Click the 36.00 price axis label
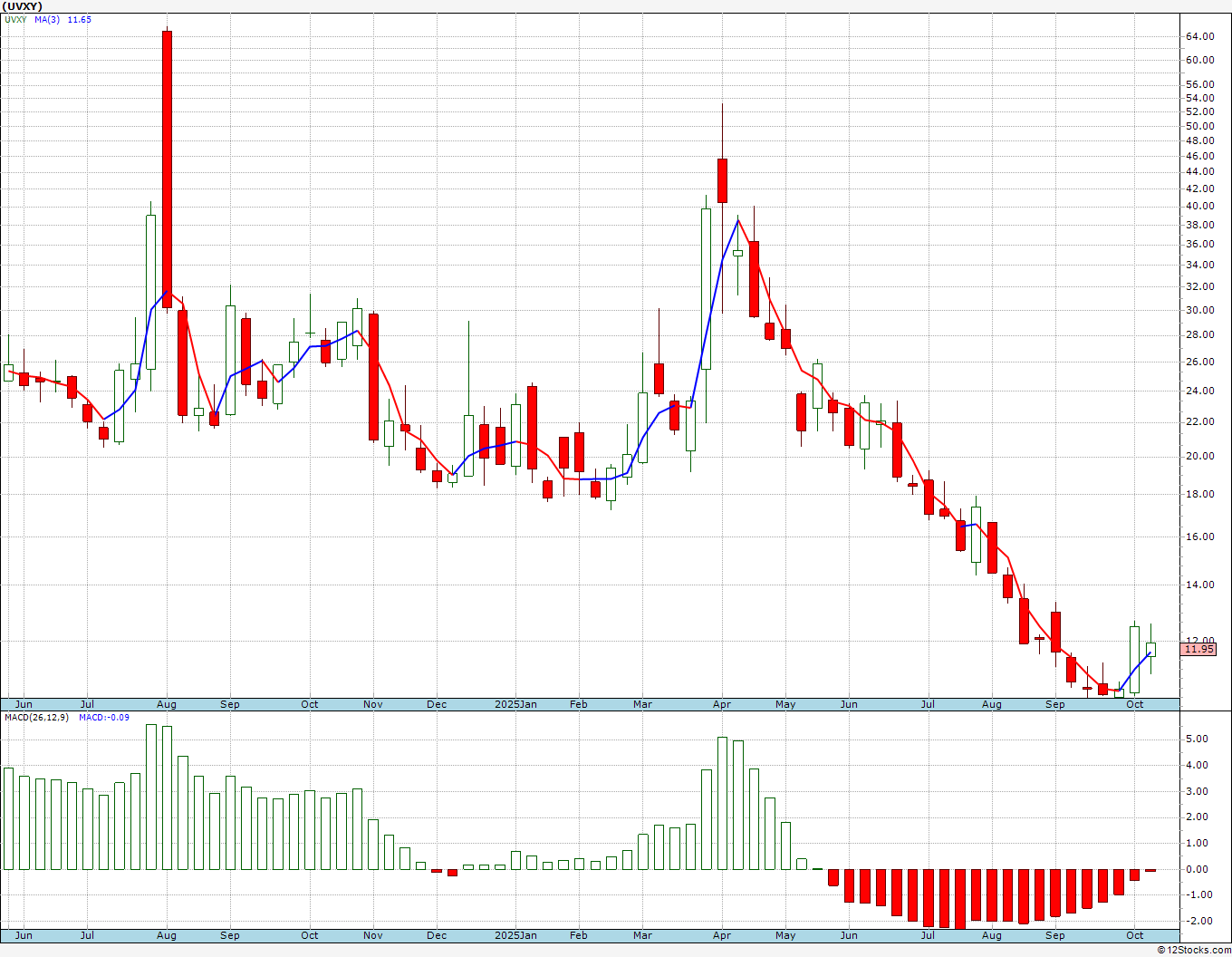The height and width of the screenshot is (957, 1232). click(1200, 244)
